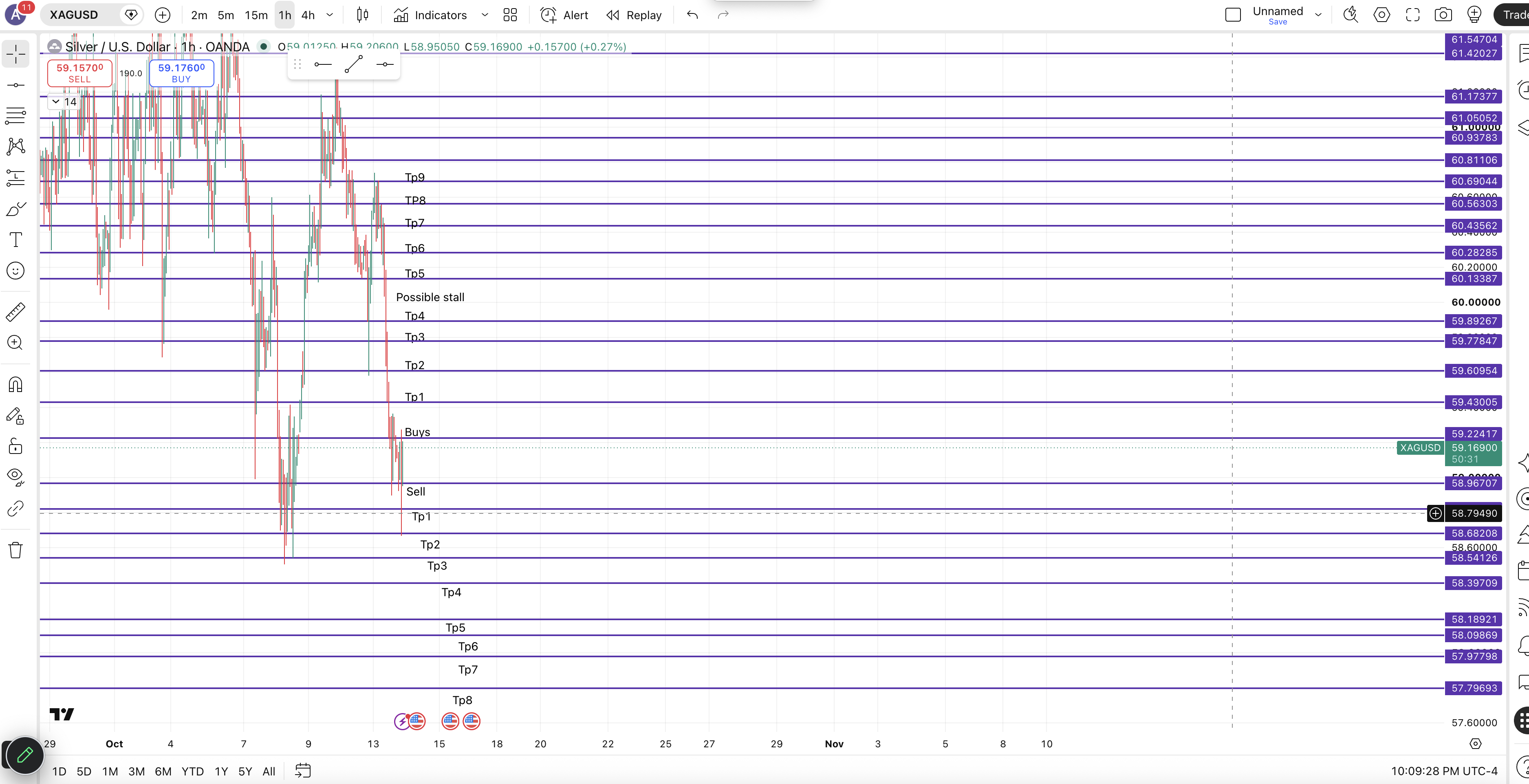Open the patterns drawing tool
This screenshot has height=784, width=1529.
point(16,147)
